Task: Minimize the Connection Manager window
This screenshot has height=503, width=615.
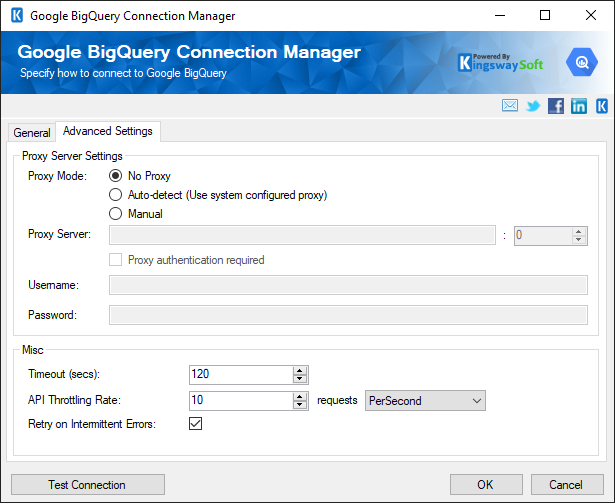Action: click(500, 16)
